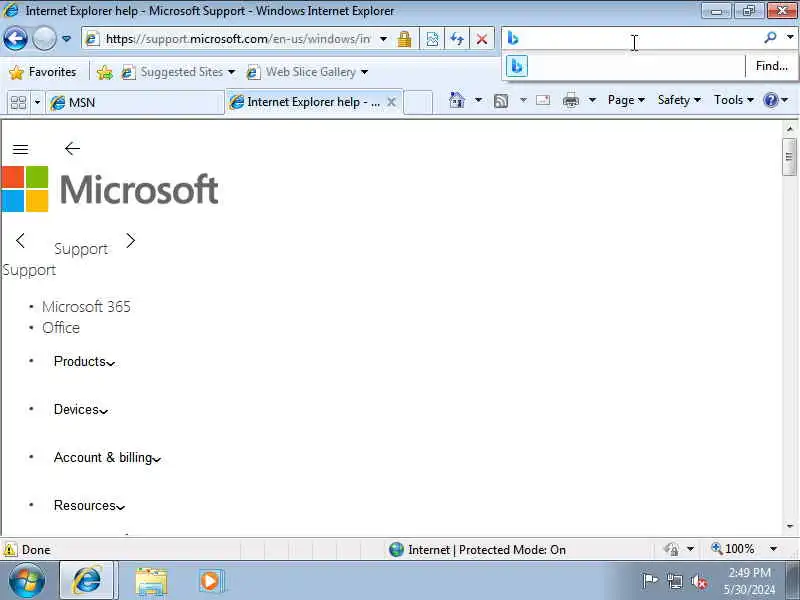Viewport: 800px width, 600px height.
Task: Click the Quick Tabs grid icon
Action: point(18,103)
